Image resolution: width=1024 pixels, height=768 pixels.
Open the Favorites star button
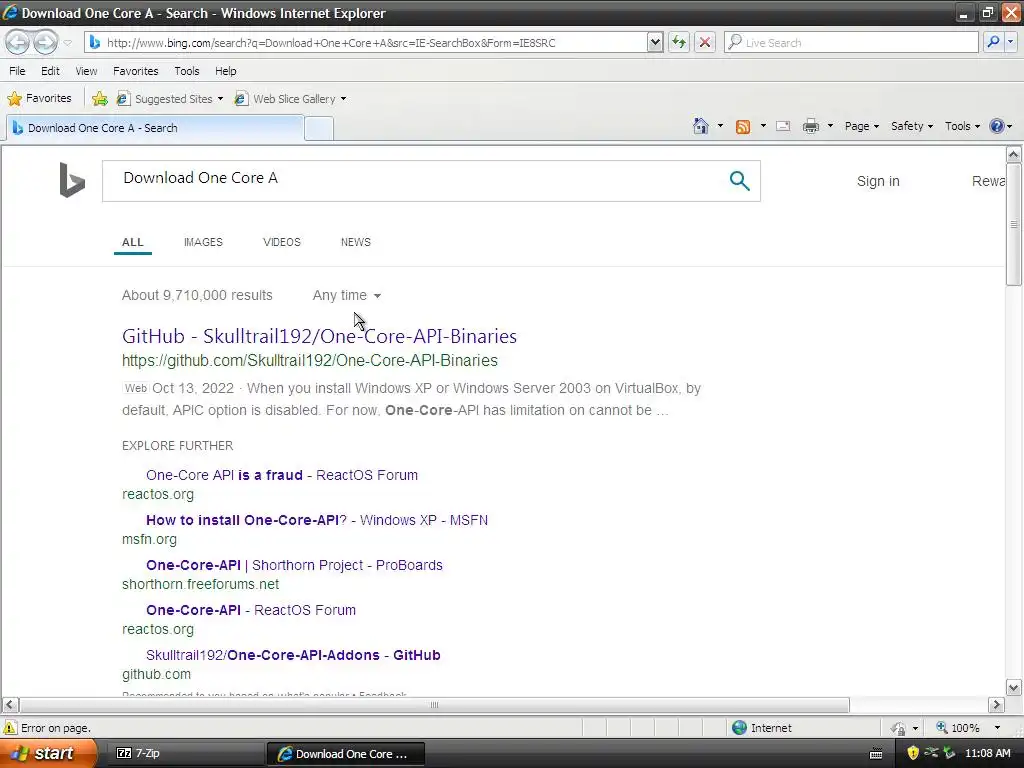pyautogui.click(x=39, y=99)
